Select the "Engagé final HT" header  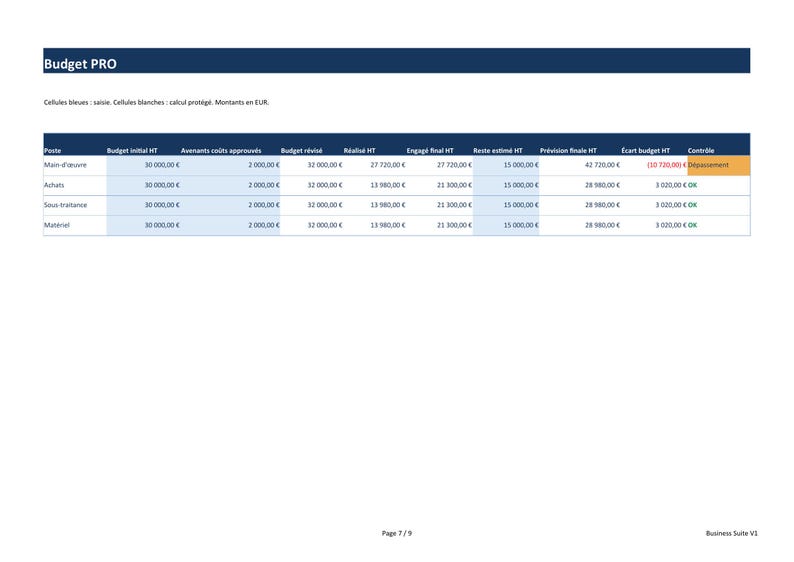[x=430, y=150]
